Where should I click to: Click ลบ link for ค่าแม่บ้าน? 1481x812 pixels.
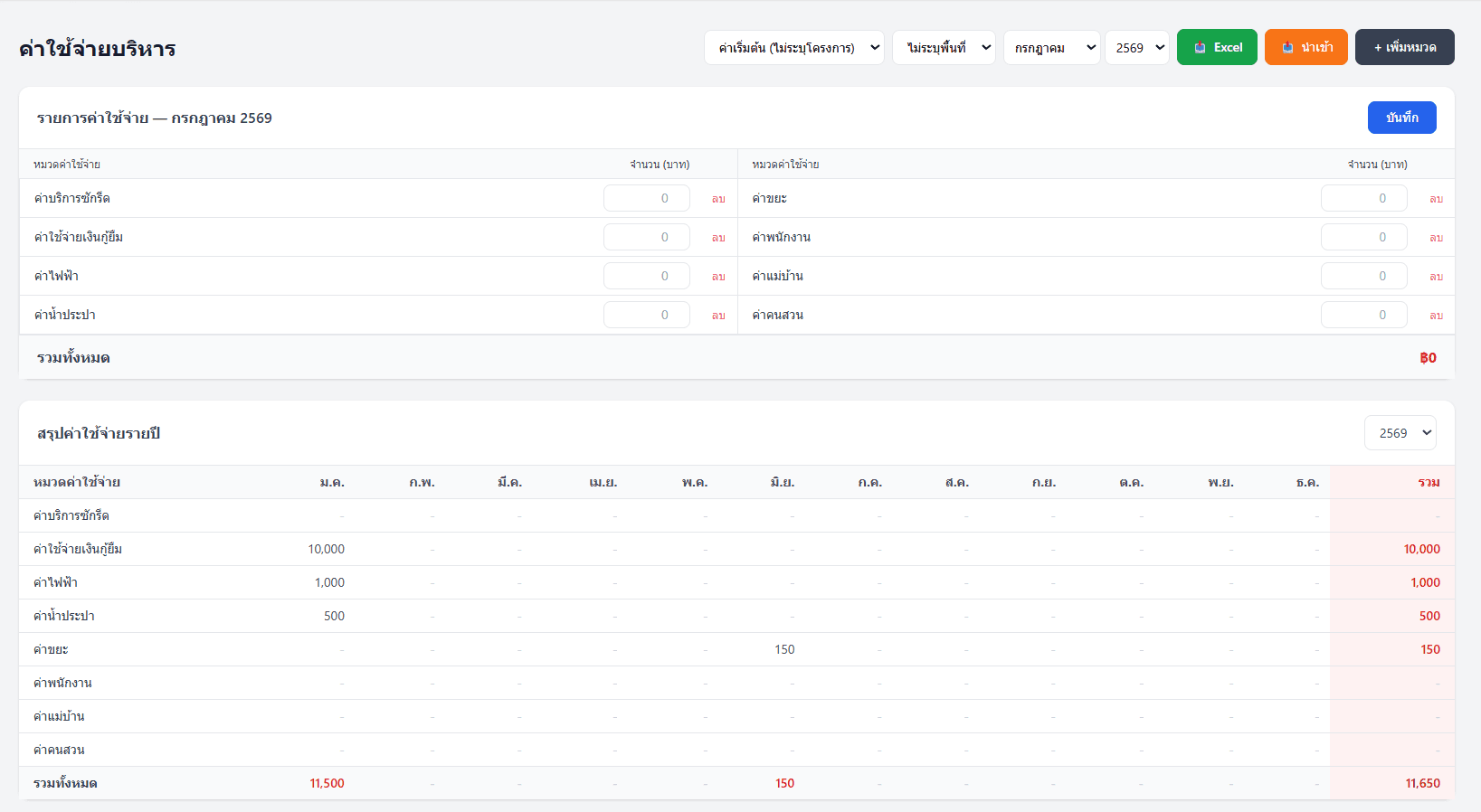pos(1436,277)
